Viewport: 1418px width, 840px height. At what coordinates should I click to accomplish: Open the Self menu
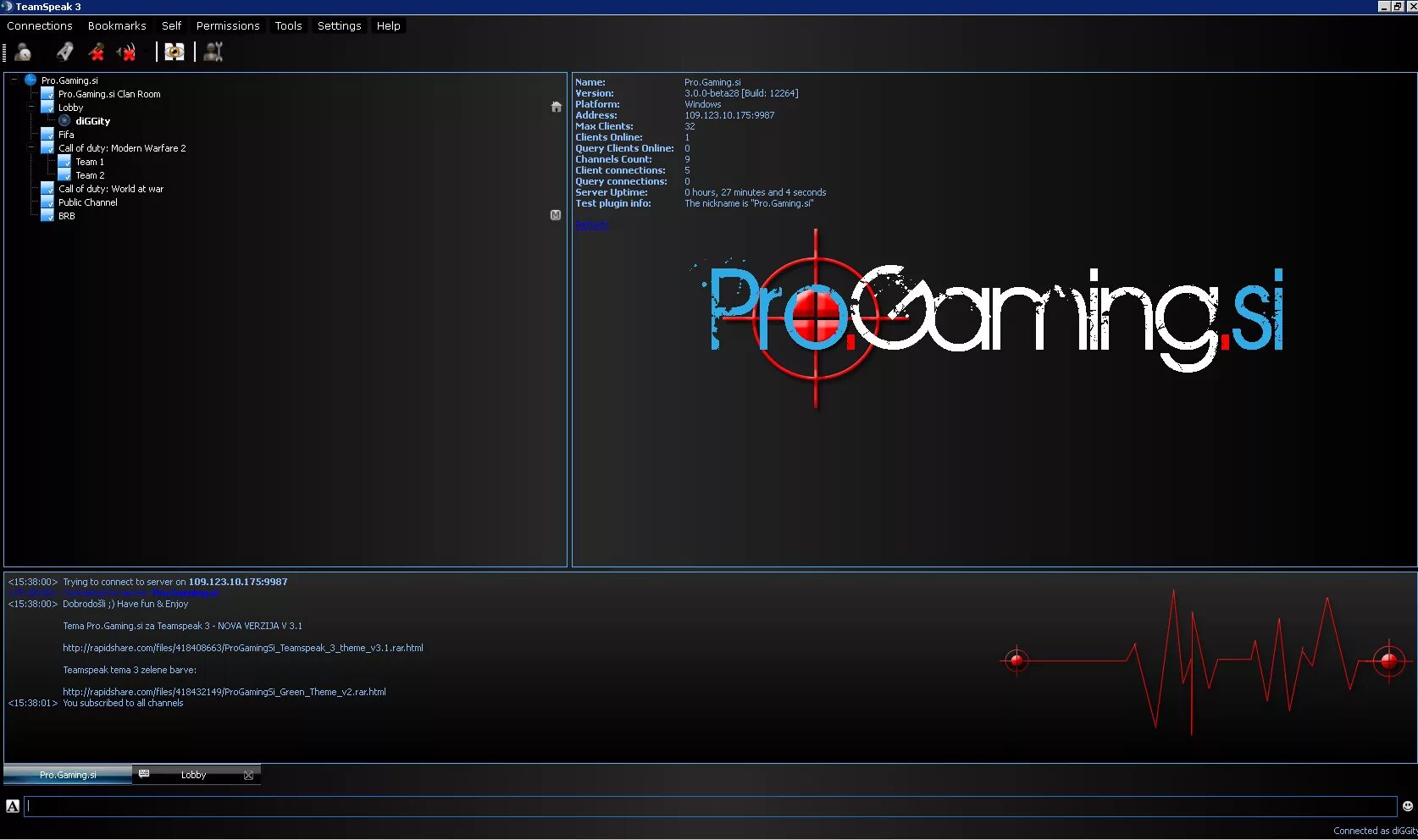pos(171,26)
